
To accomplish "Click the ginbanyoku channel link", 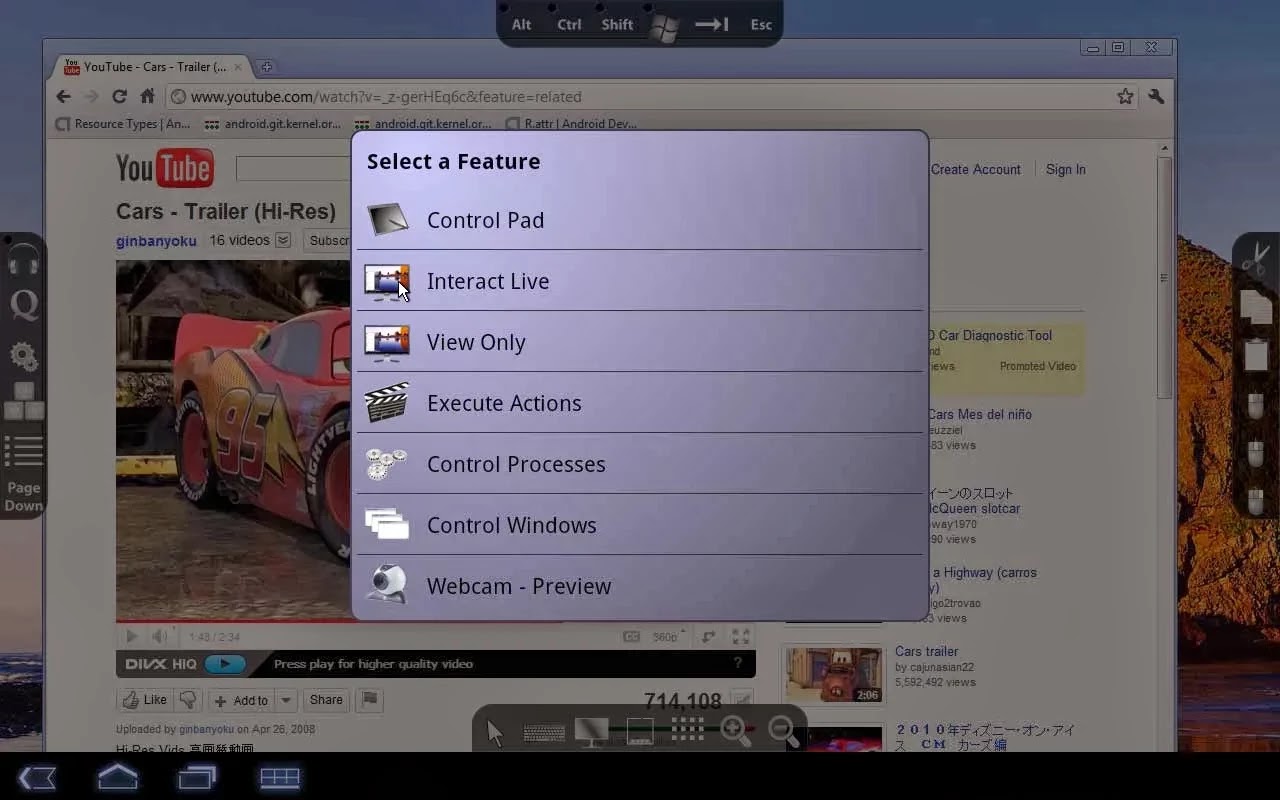I will click(x=156, y=241).
